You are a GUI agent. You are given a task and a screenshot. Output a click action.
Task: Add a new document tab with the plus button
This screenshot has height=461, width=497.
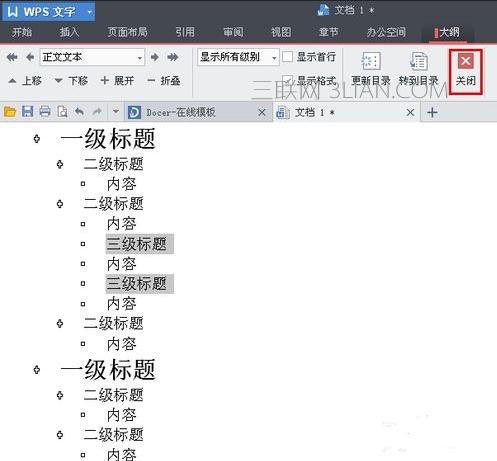tap(432, 112)
